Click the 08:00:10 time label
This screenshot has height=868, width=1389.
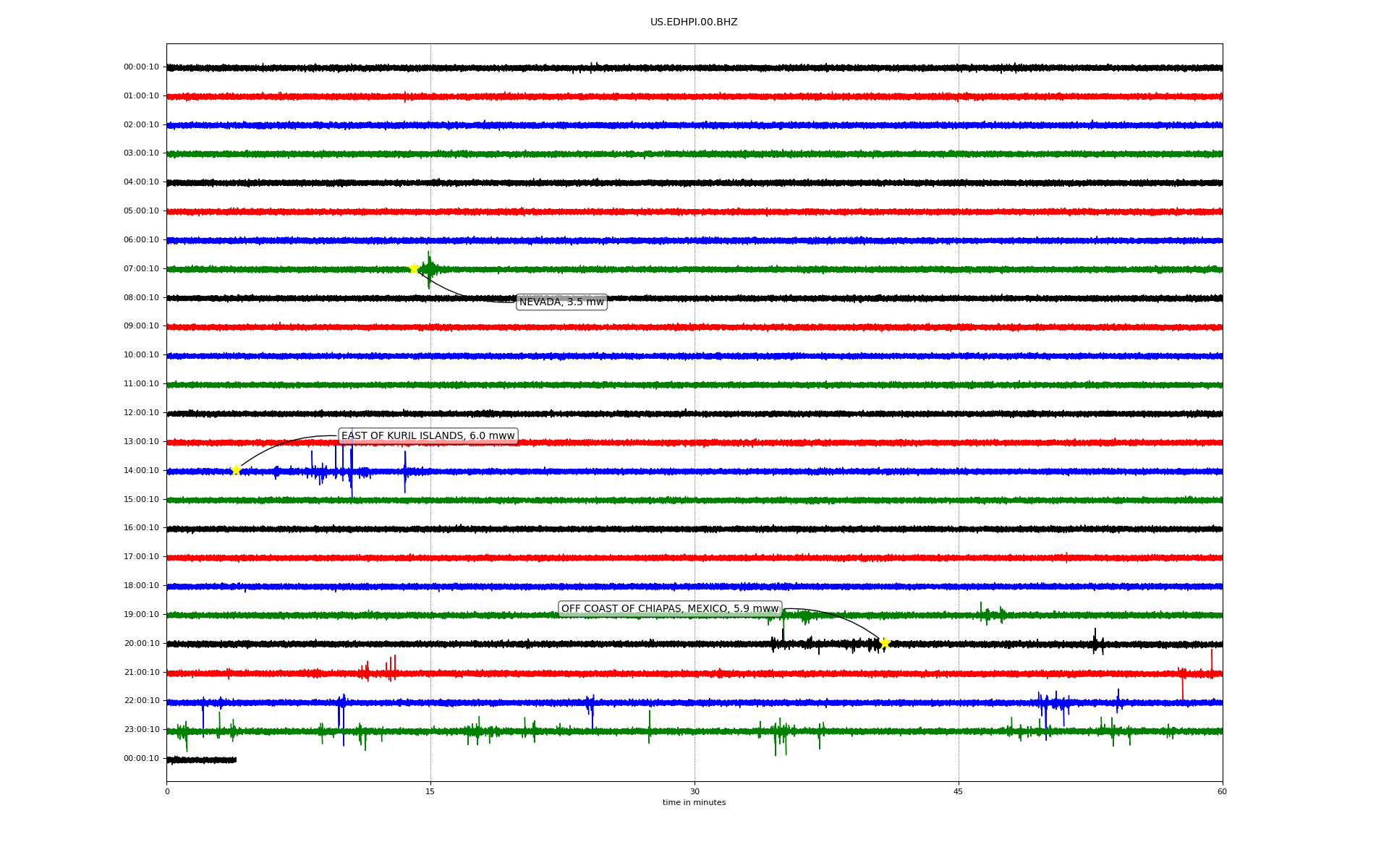[141, 297]
